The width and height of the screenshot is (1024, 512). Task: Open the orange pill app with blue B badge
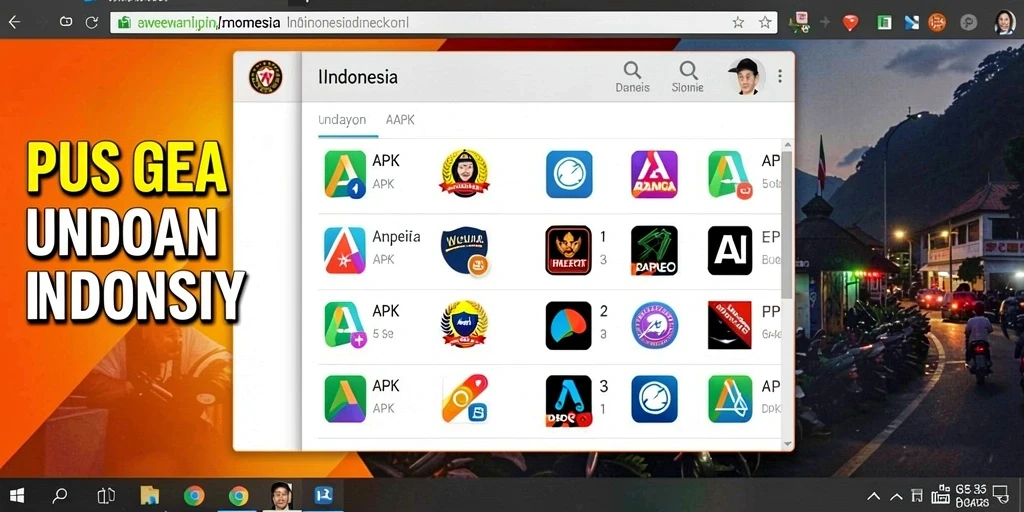tap(464, 398)
